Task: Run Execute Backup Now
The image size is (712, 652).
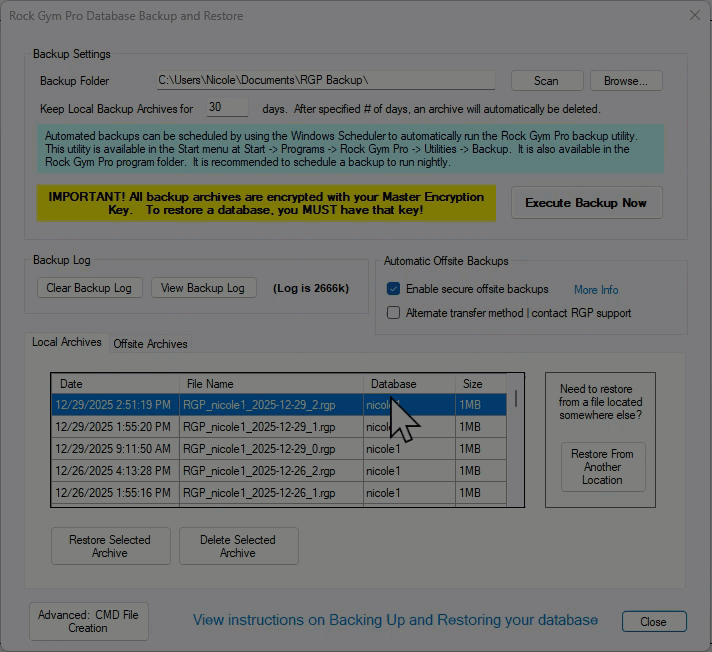Action: tap(587, 203)
